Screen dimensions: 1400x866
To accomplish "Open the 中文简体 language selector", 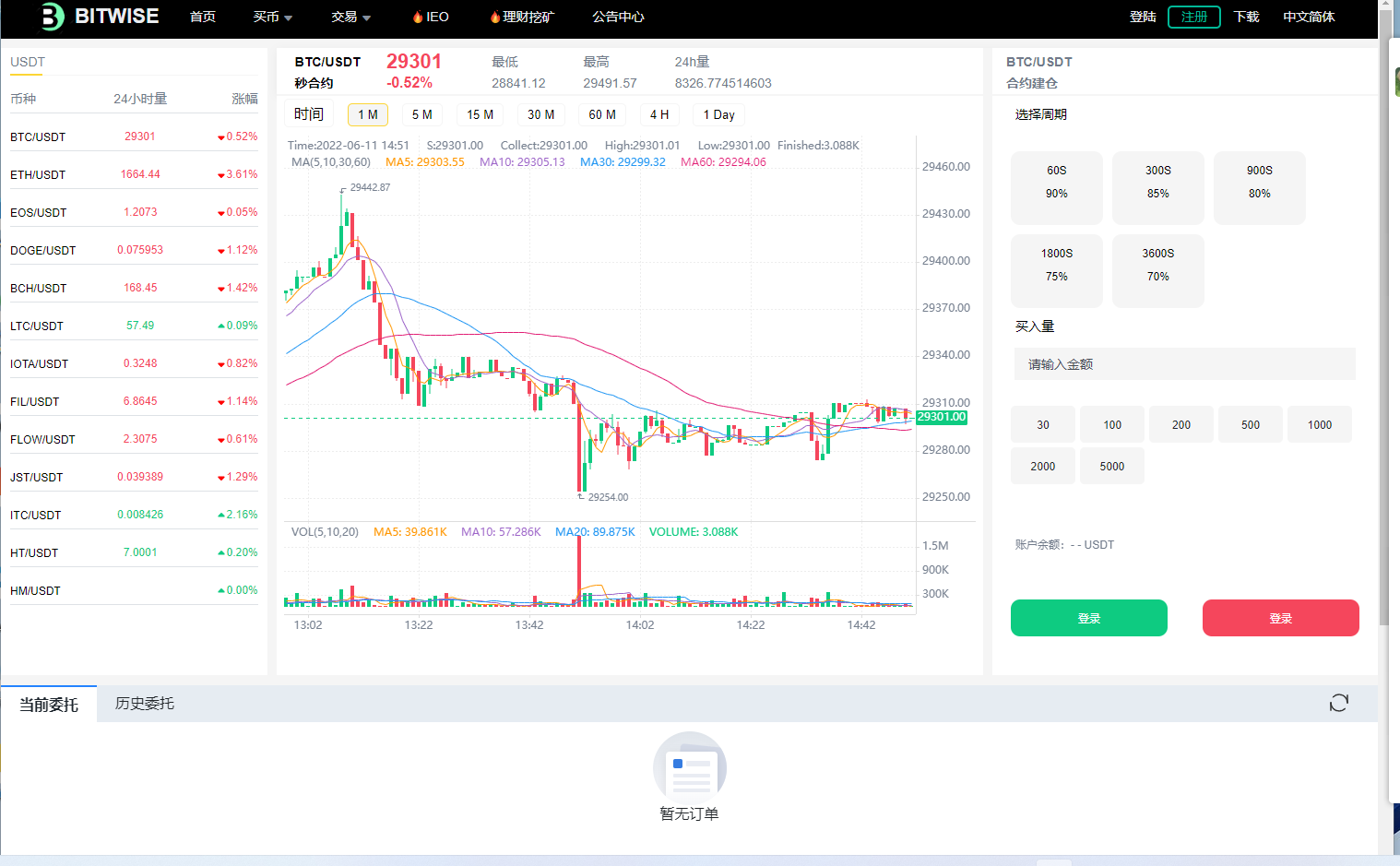I will click(x=1308, y=17).
